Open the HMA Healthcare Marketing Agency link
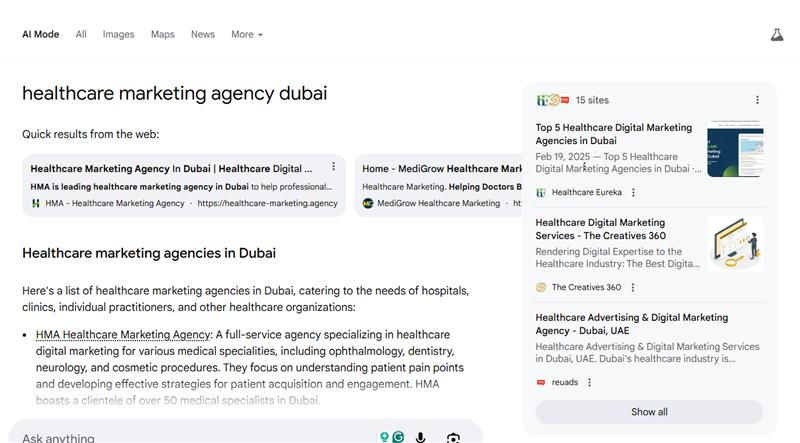800x443 pixels. [x=122, y=334]
